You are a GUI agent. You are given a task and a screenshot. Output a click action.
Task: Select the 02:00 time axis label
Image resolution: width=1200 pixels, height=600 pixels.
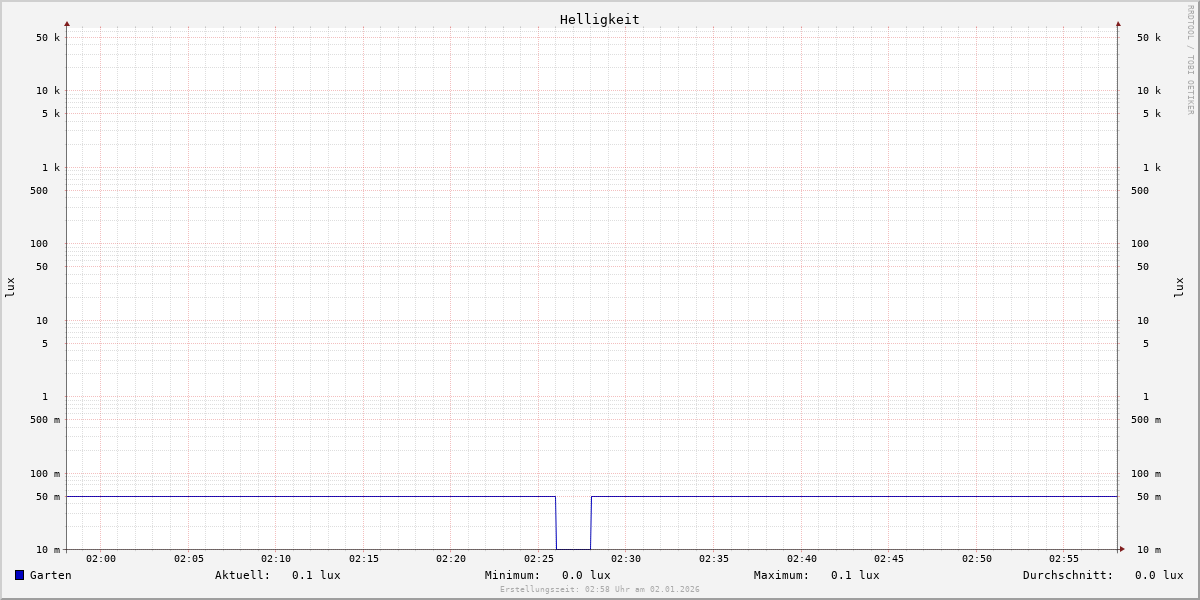pos(101,559)
